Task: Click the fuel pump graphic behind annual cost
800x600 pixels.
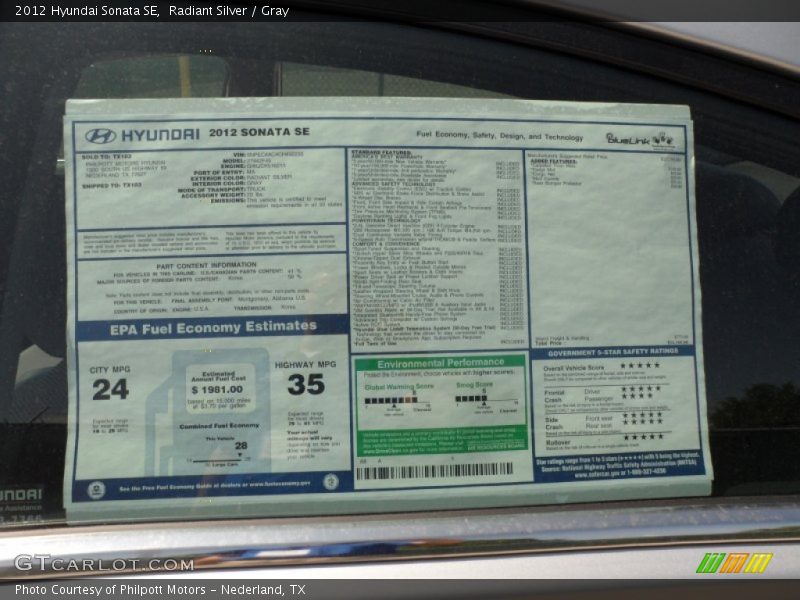Action: click(207, 411)
